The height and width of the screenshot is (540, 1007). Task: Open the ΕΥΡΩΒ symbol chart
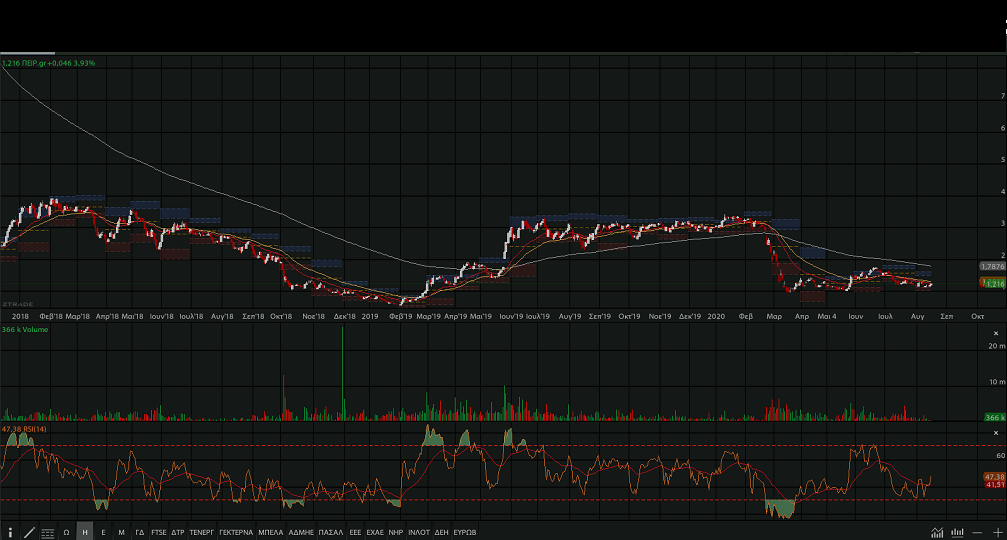tap(465, 532)
